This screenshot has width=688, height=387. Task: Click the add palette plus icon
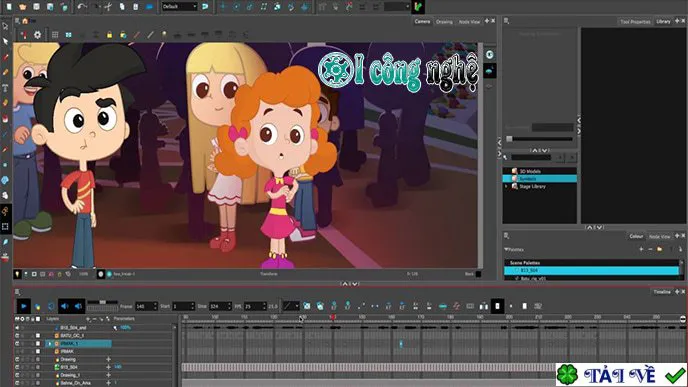pos(641,249)
